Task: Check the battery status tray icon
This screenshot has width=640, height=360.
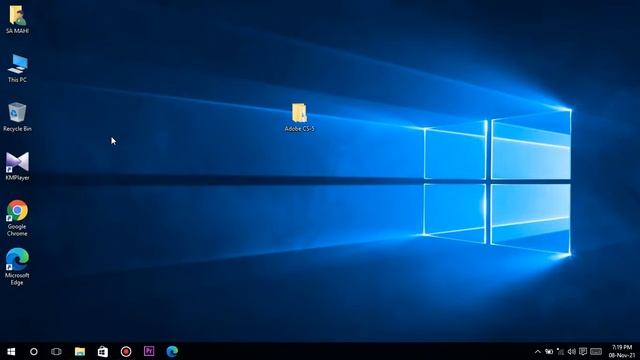Action: point(549,351)
